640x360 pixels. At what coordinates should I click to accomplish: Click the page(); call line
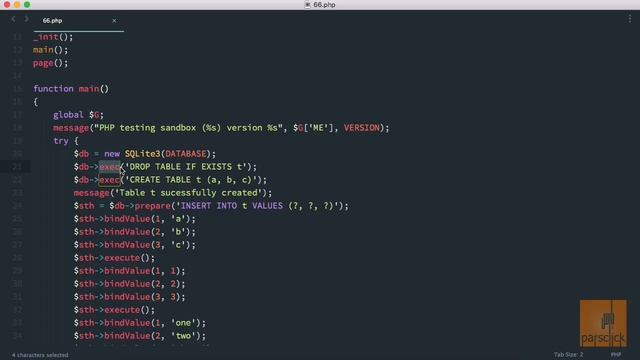coord(51,63)
